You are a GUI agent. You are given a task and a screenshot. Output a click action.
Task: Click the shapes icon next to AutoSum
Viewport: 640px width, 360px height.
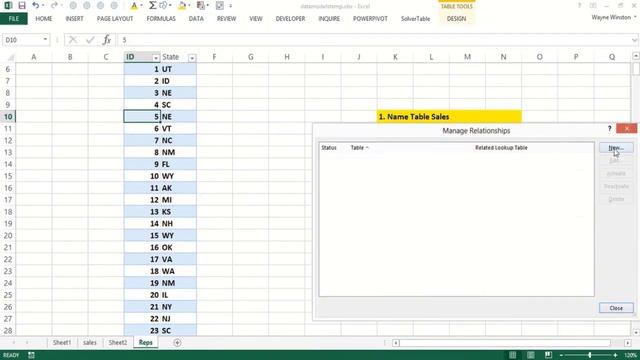click(x=163, y=6)
